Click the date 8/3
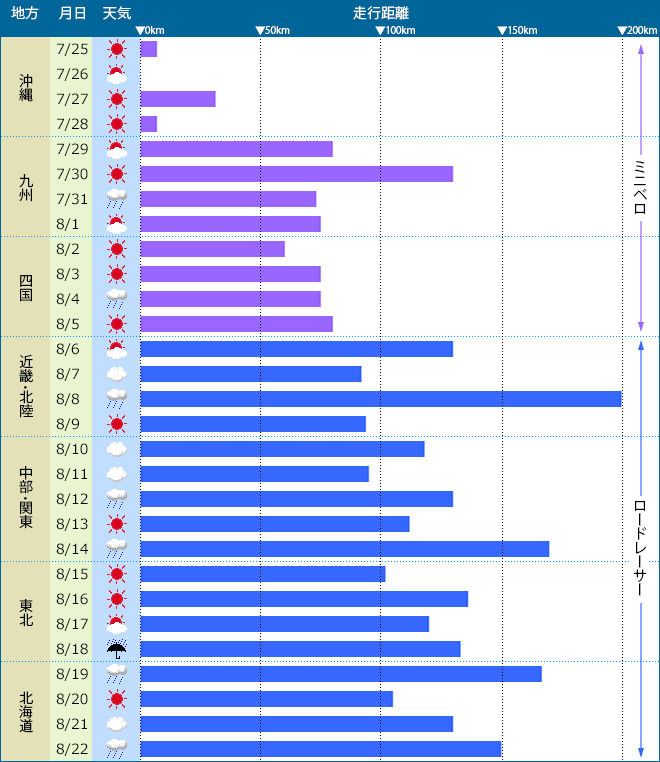Viewport: 660px width, 762px height. [x=68, y=274]
